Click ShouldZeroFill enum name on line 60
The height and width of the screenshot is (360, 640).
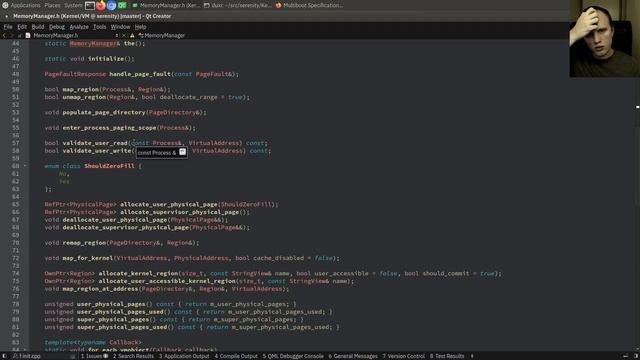tap(109, 166)
